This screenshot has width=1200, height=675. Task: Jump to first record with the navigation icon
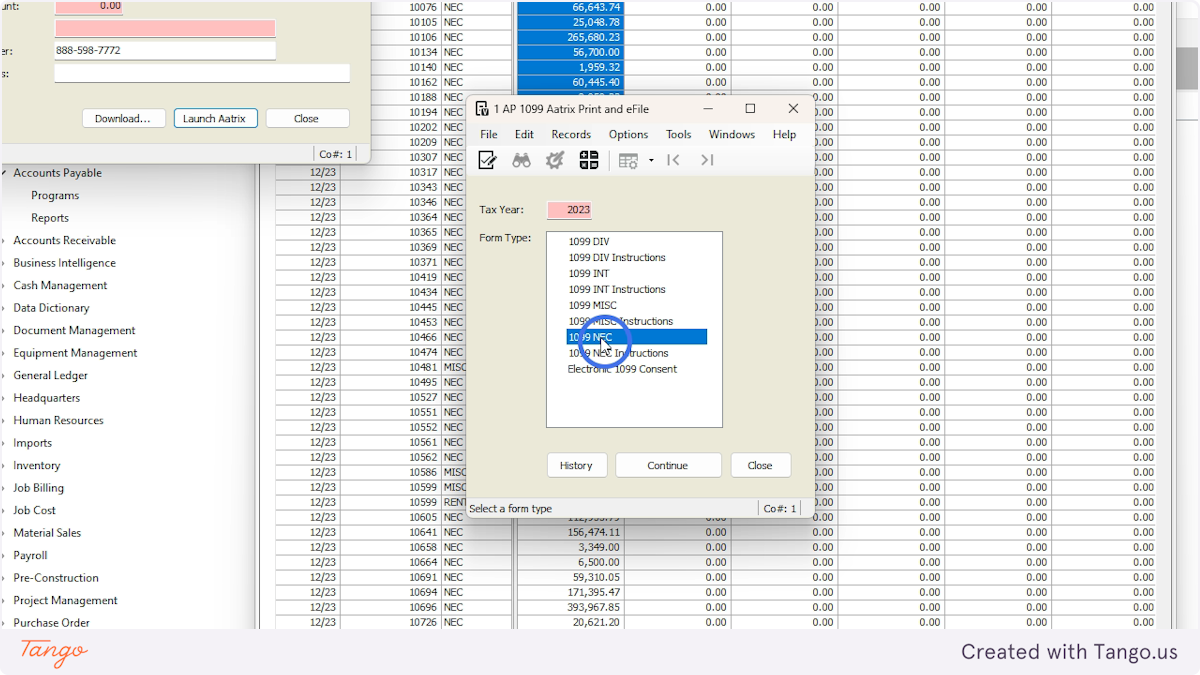(673, 160)
